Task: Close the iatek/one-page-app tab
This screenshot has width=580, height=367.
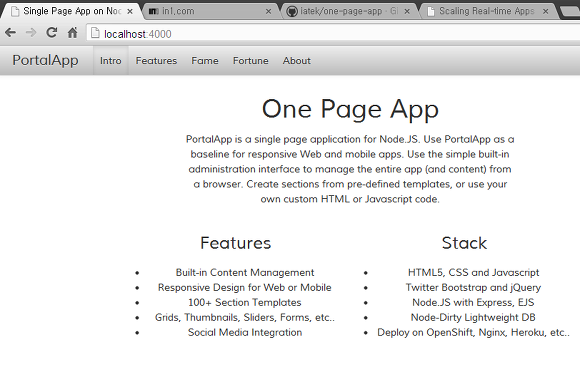Action: click(407, 11)
